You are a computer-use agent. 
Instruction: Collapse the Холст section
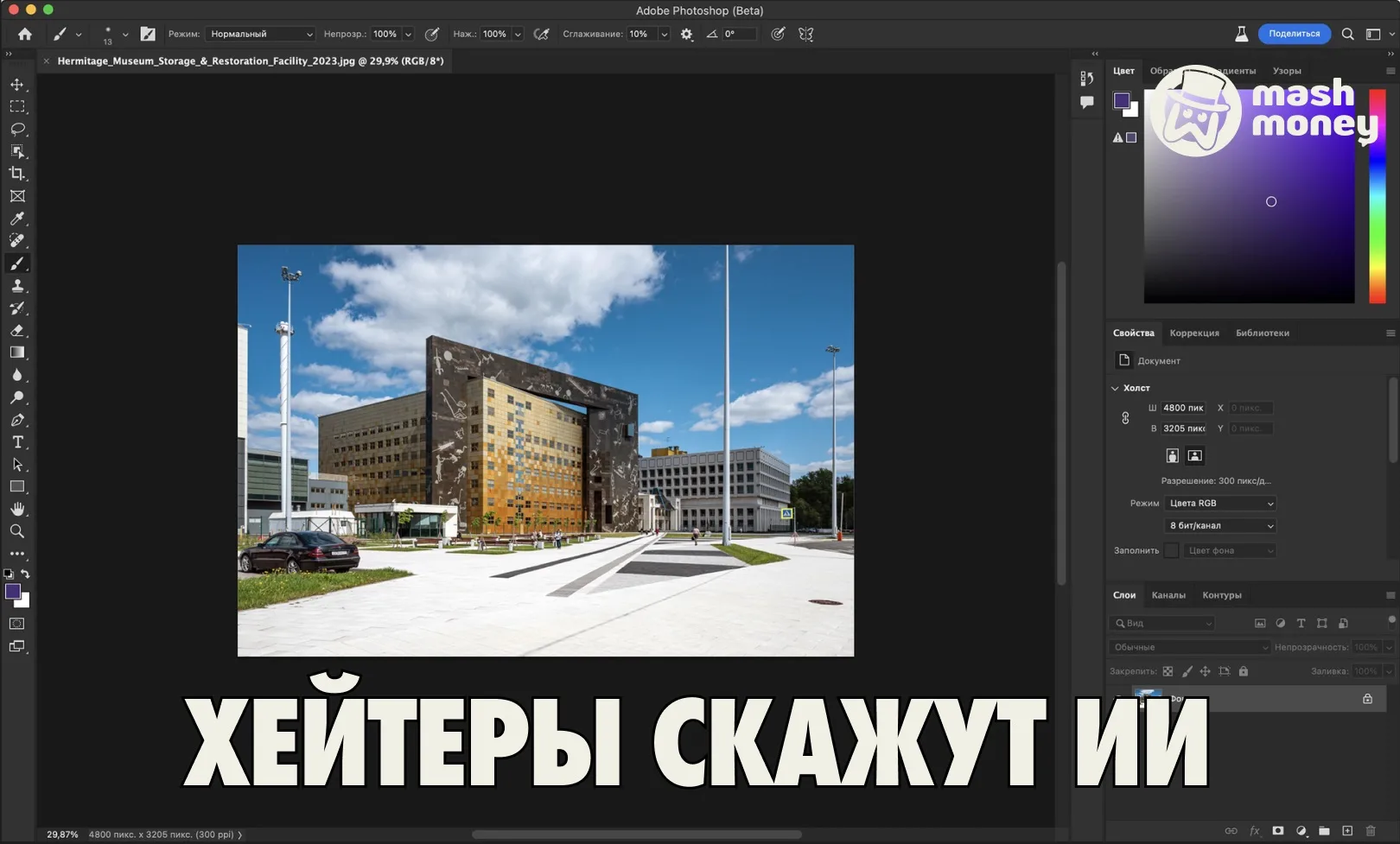tap(1115, 389)
